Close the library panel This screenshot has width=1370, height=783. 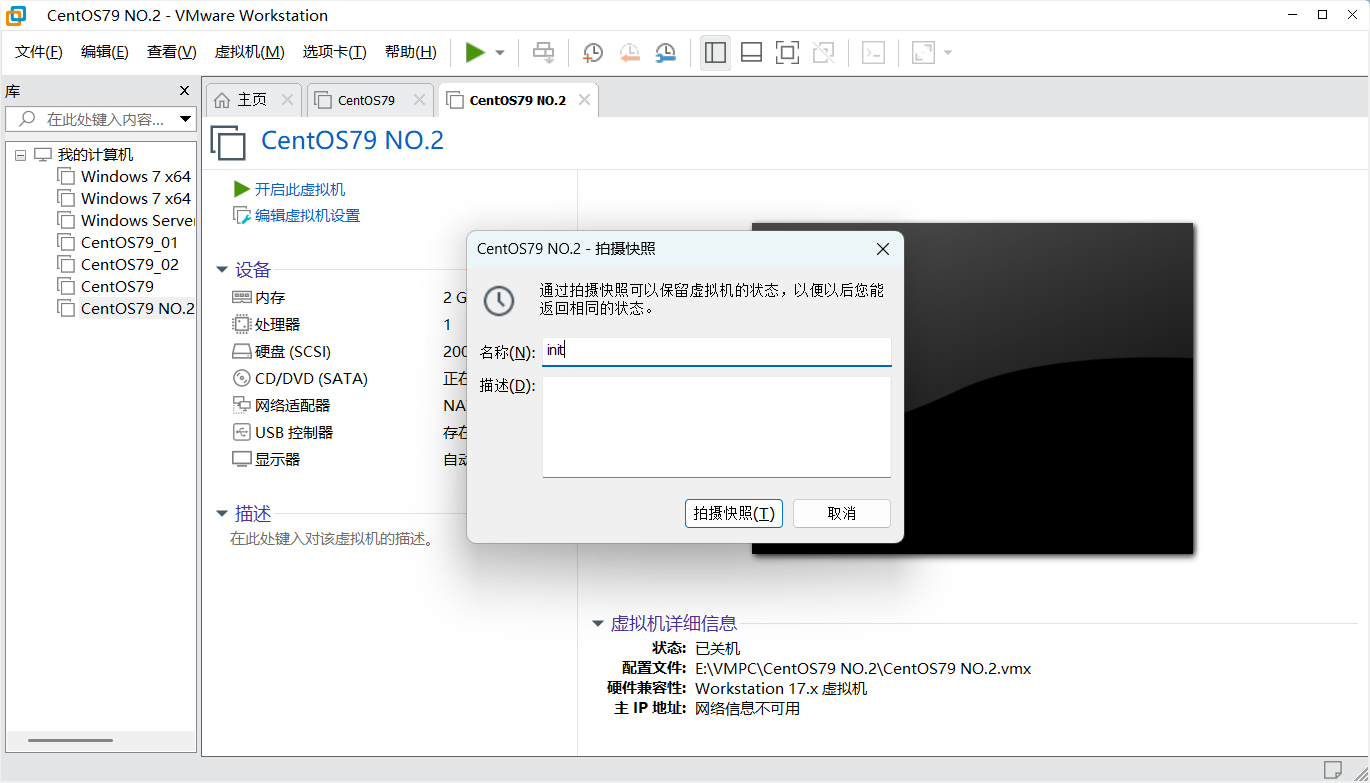point(184,91)
